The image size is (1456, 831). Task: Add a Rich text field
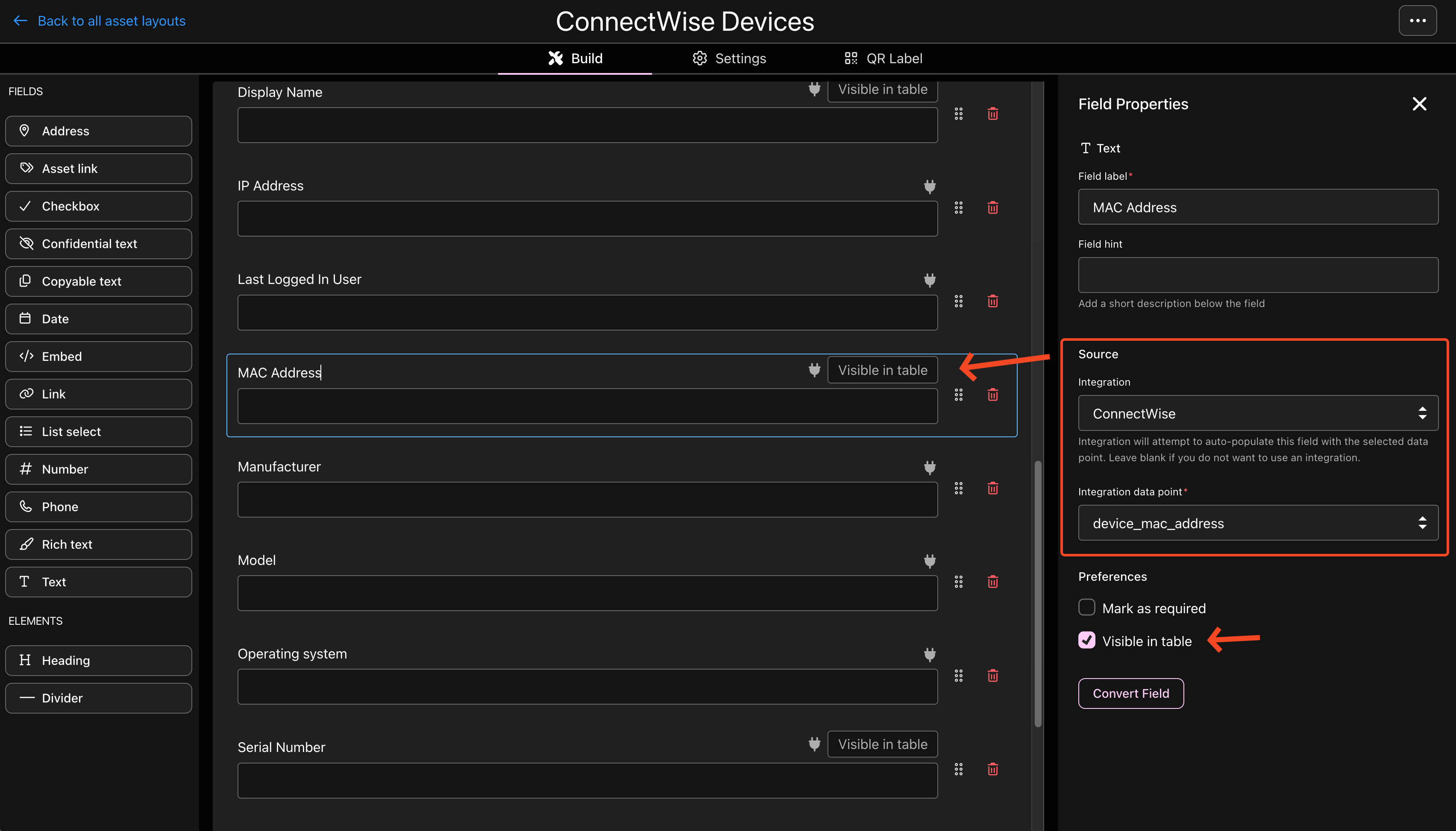pos(99,544)
